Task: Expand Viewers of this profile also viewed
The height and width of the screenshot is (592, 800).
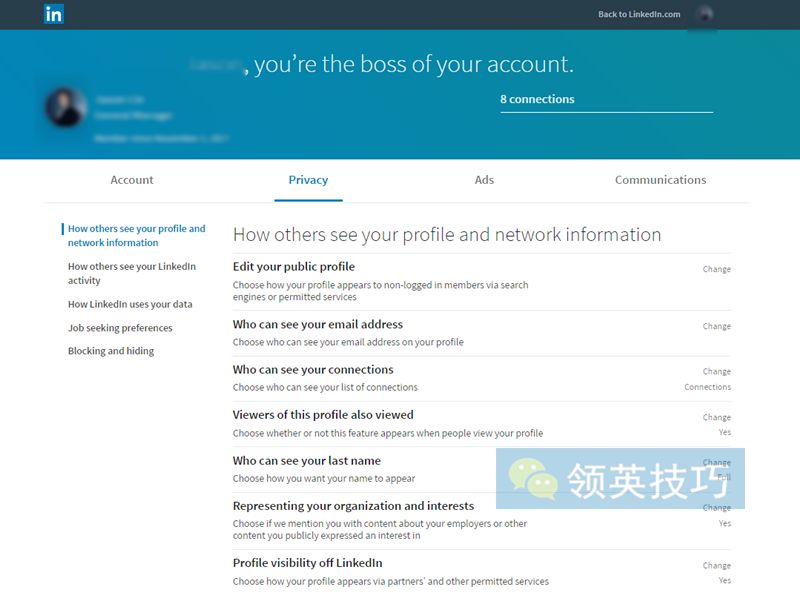Action: coord(482,424)
